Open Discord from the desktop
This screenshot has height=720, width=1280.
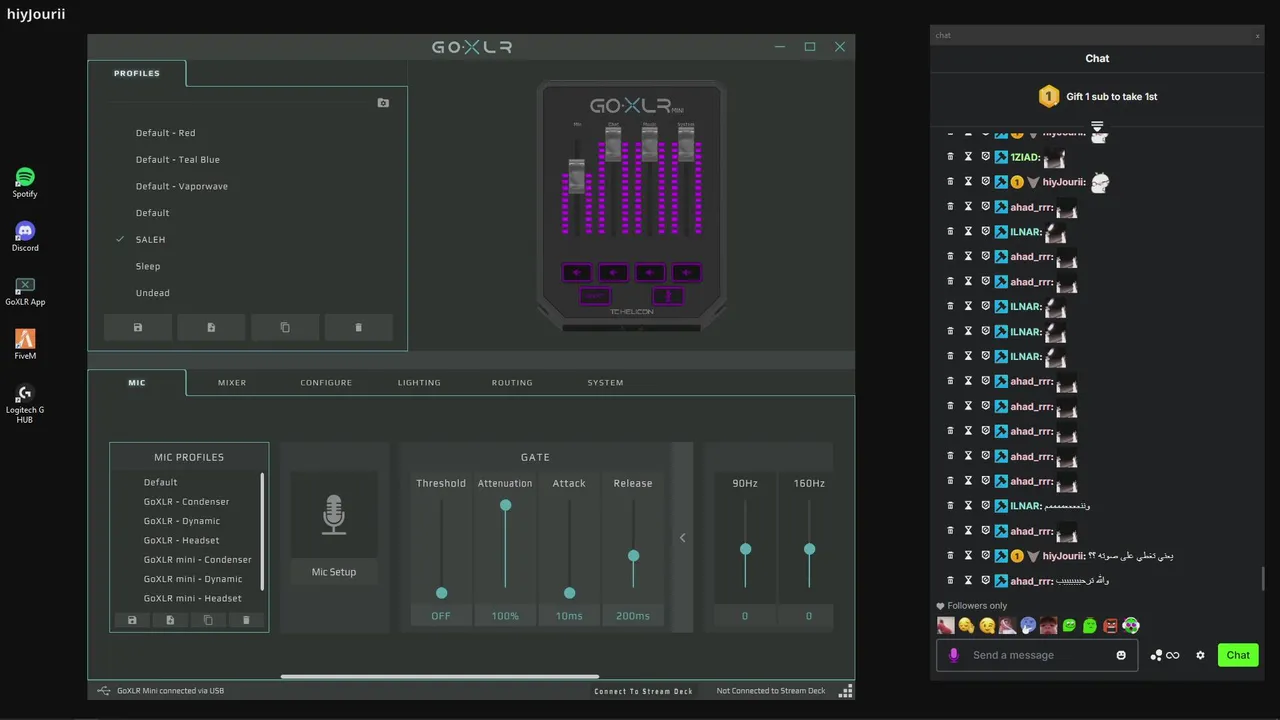[25, 237]
